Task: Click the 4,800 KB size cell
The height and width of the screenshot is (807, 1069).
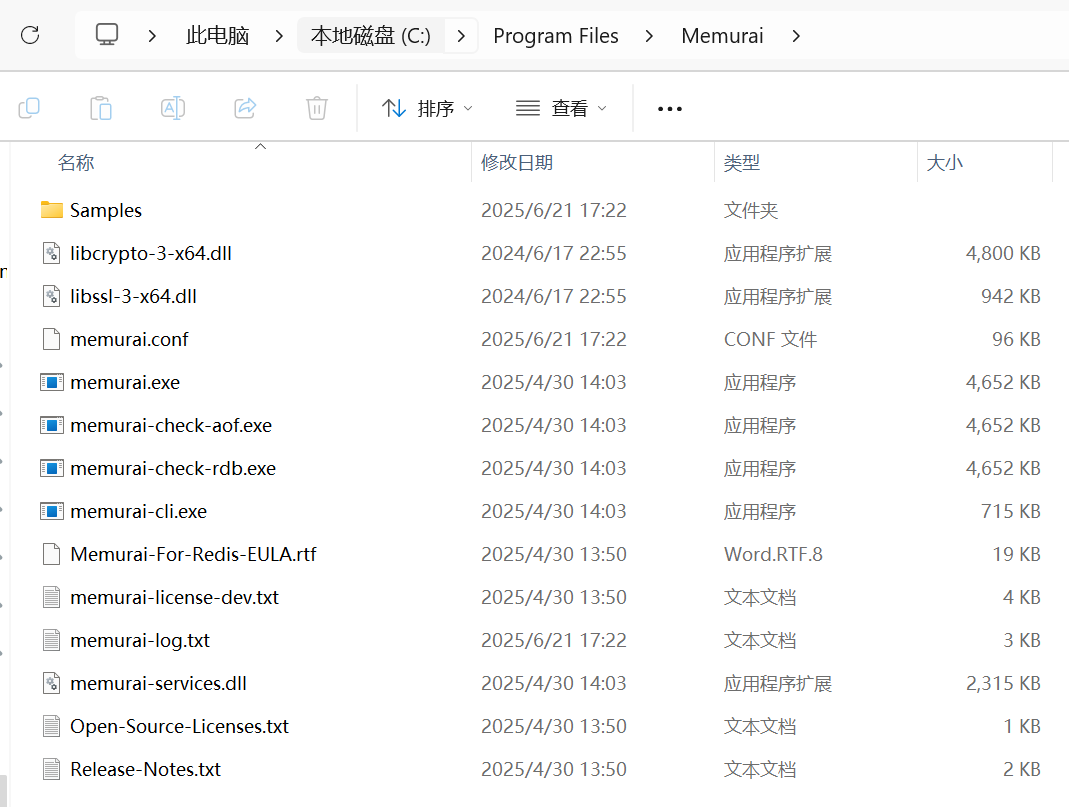Action: pos(1003,253)
